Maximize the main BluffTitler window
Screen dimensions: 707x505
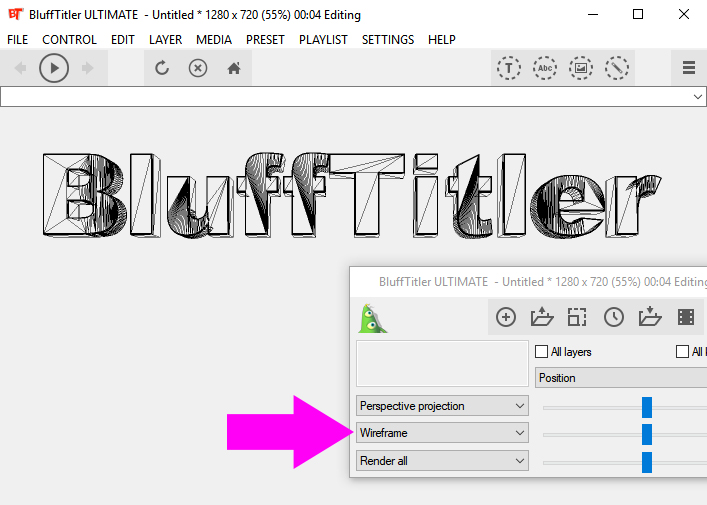tap(638, 14)
